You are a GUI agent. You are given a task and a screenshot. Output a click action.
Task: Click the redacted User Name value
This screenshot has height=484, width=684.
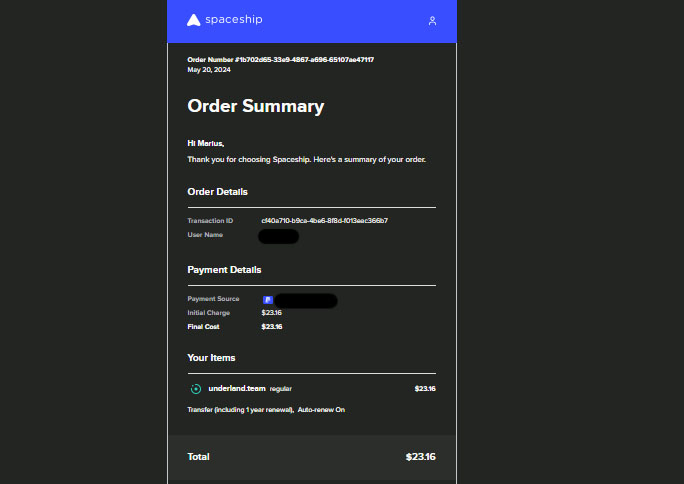pyautogui.click(x=278, y=236)
